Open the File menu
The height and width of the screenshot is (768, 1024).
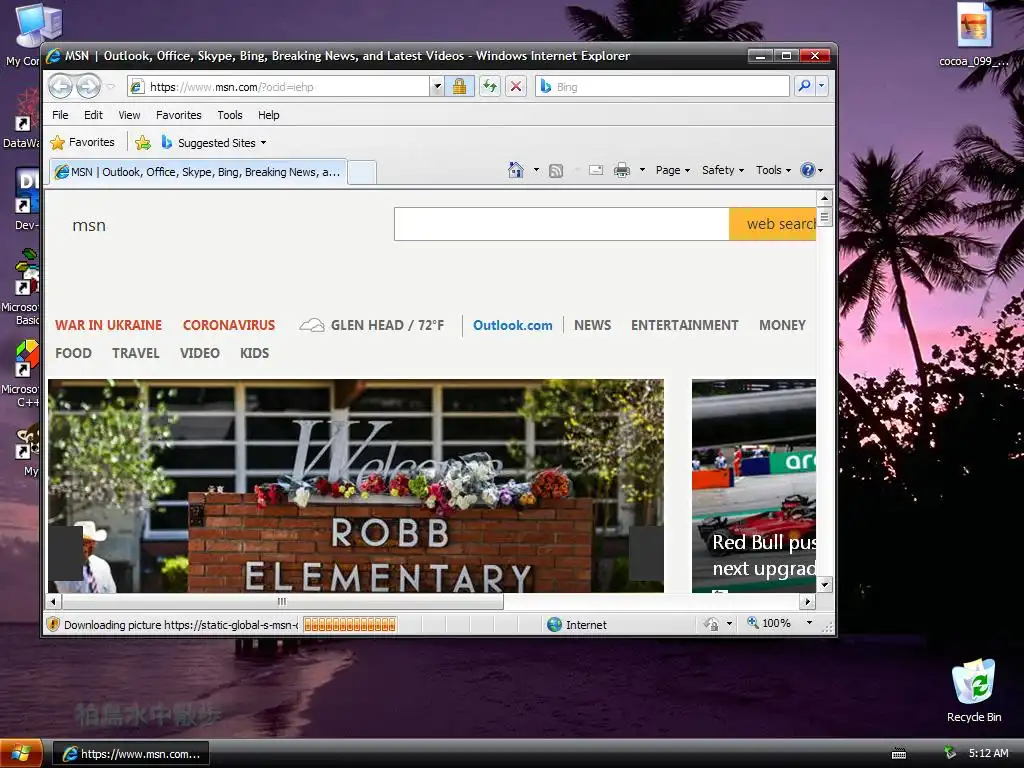pos(60,115)
